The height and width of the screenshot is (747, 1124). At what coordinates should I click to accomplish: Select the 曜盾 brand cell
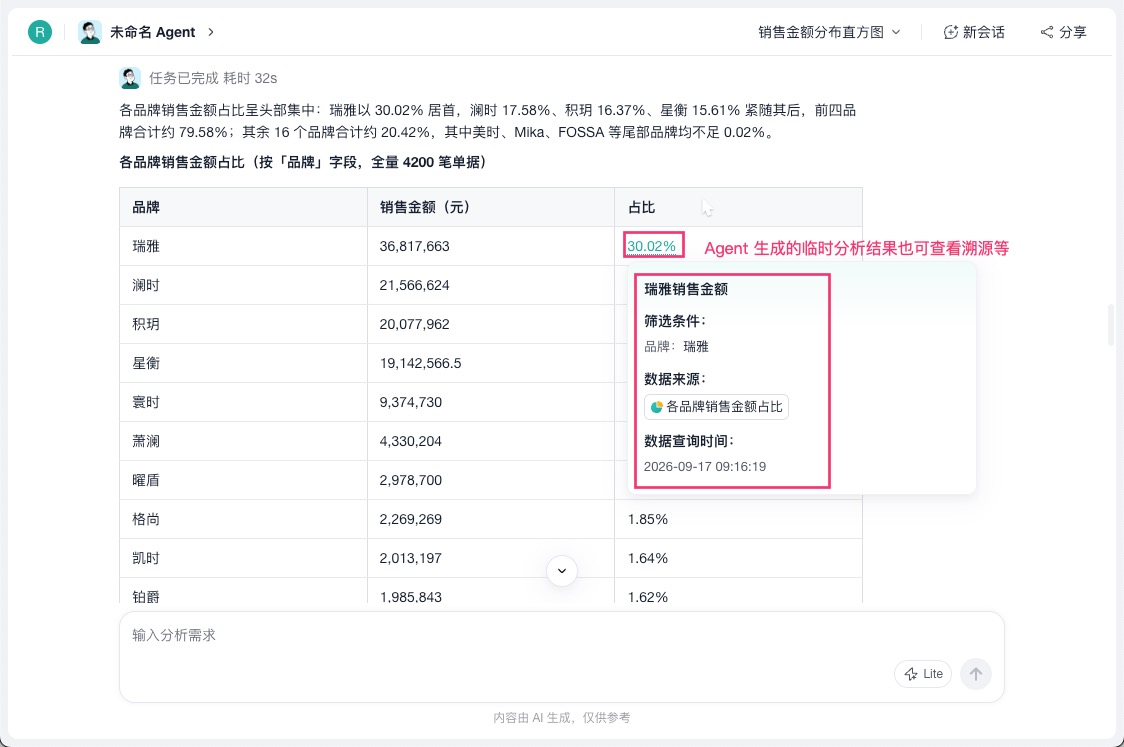[x=244, y=480]
